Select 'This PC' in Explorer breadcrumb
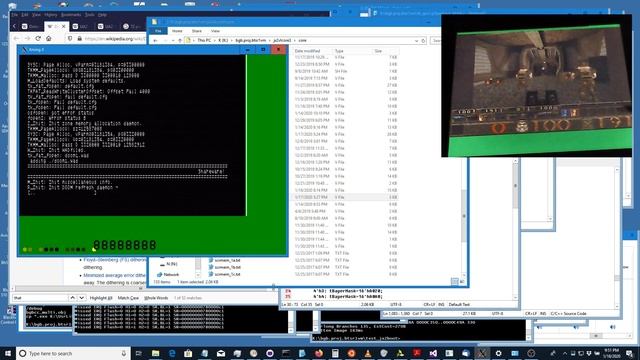640x360 pixels. point(204,40)
